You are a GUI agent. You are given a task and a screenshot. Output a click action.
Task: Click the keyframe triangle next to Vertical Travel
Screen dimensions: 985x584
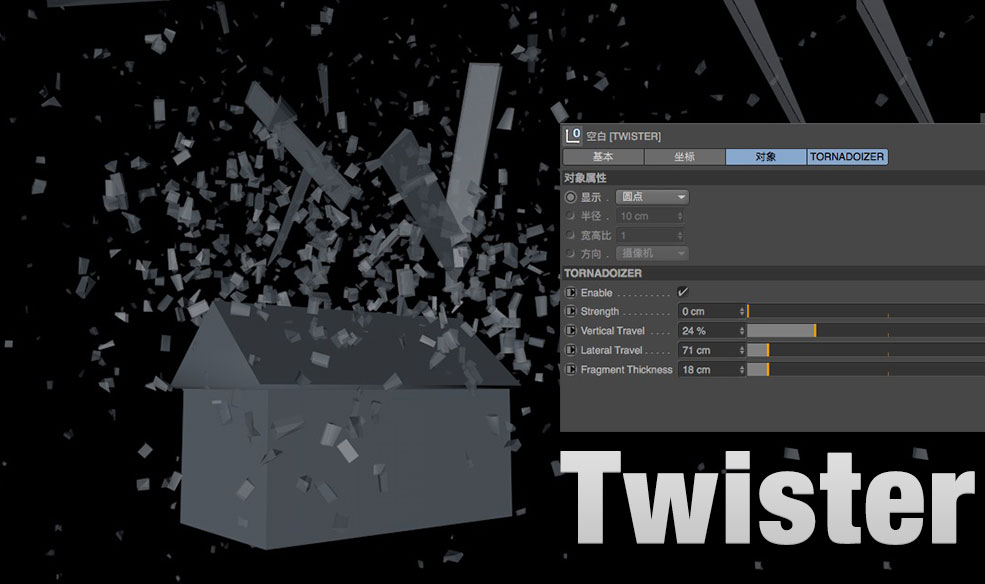pyautogui.click(x=572, y=330)
